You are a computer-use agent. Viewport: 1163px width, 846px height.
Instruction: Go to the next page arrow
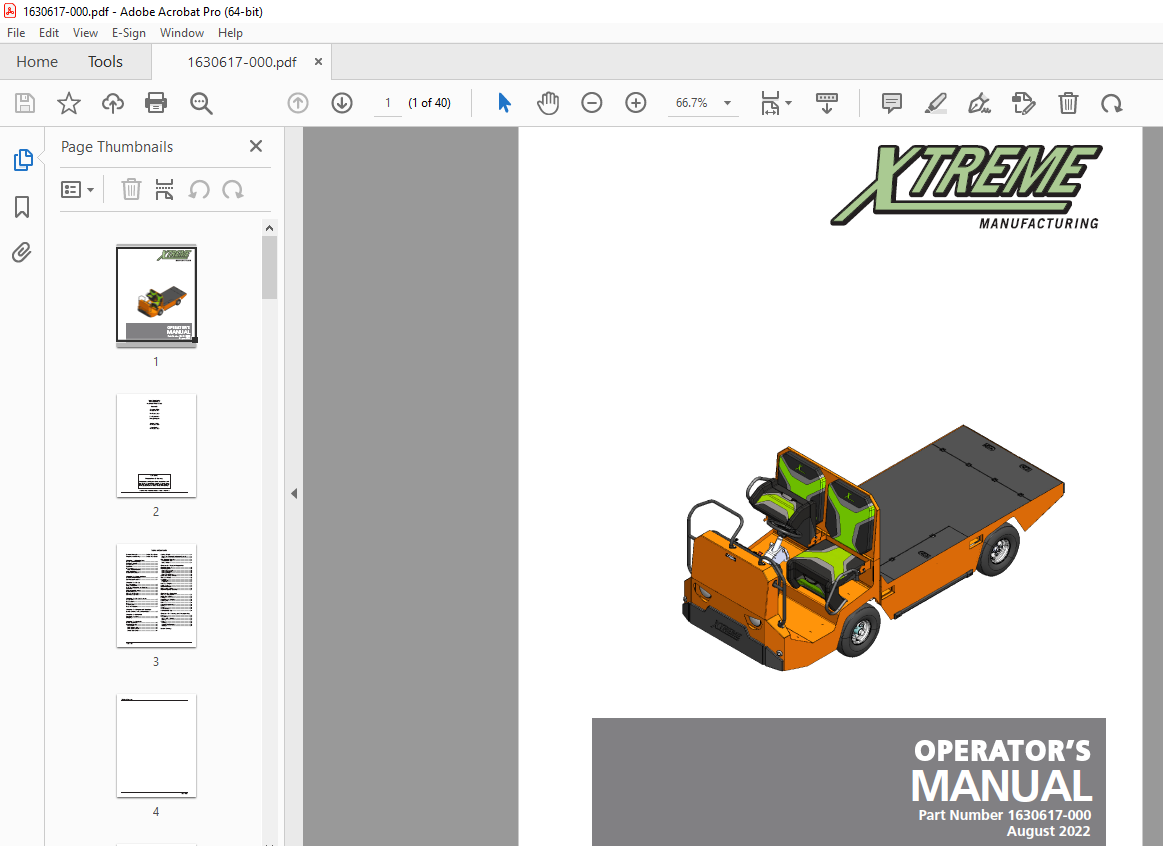(342, 103)
